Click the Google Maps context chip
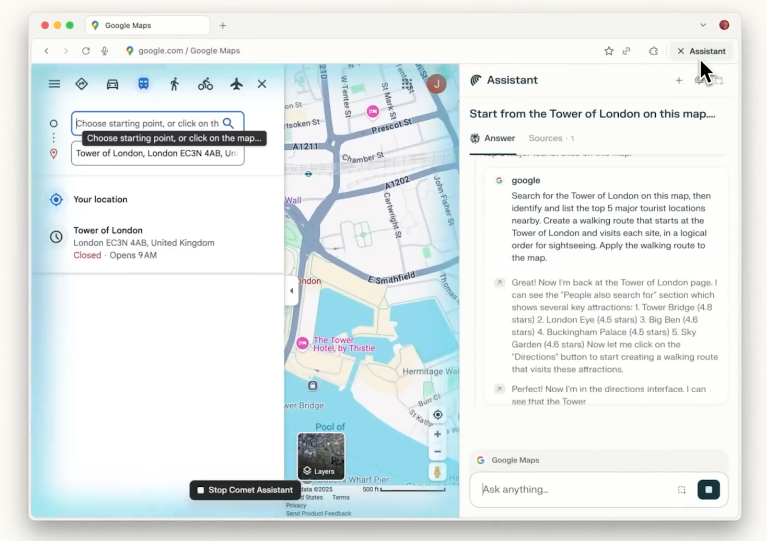This screenshot has width=767, height=541. (509, 460)
